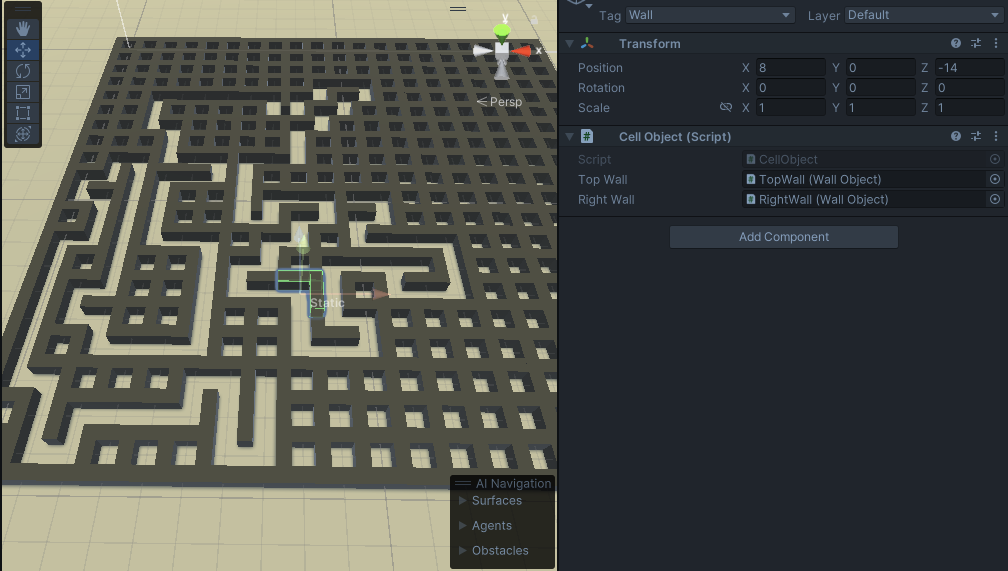1008x571 pixels.
Task: Expand Agents in AI Navigation overlay
Action: (x=463, y=526)
